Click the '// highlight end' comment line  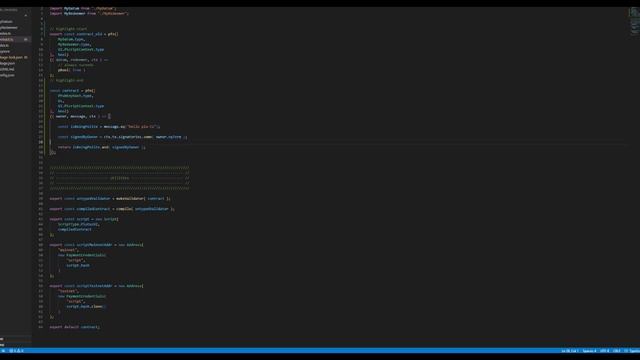(x=67, y=80)
